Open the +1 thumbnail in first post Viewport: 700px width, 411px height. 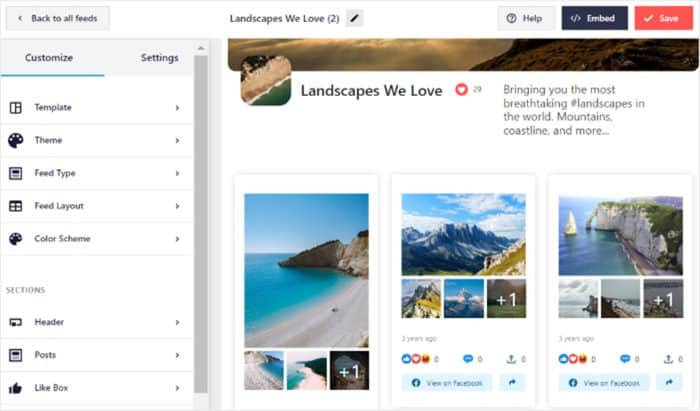coord(349,370)
